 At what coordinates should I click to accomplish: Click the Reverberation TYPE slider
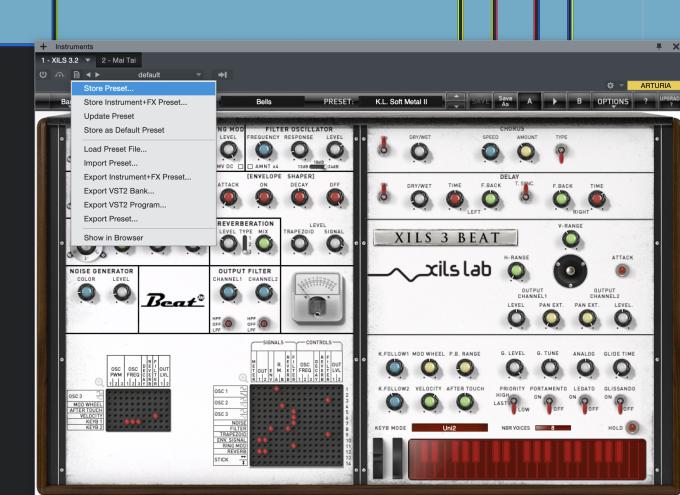(245, 244)
